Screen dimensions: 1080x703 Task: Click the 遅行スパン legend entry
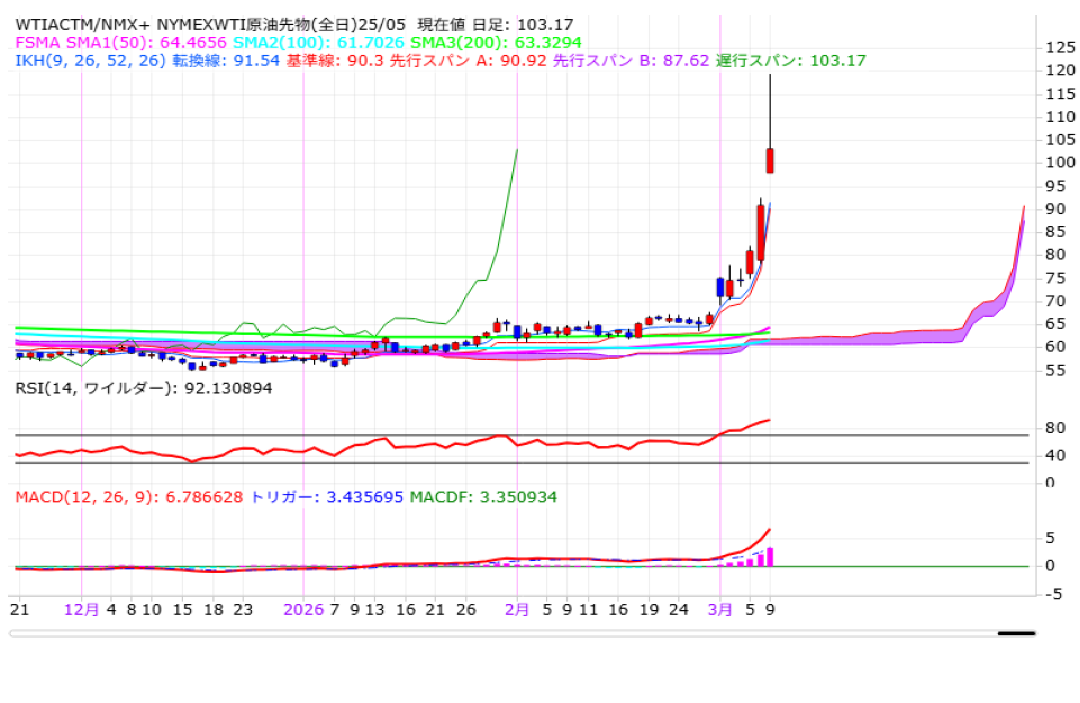click(790, 60)
